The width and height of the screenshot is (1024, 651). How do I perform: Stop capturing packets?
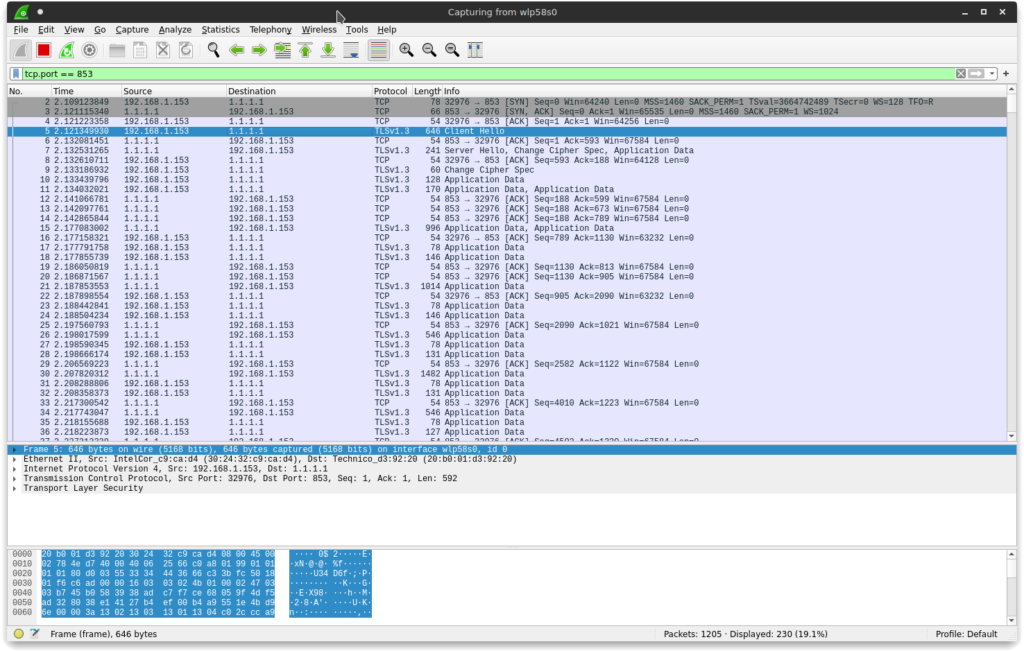click(x=43, y=49)
